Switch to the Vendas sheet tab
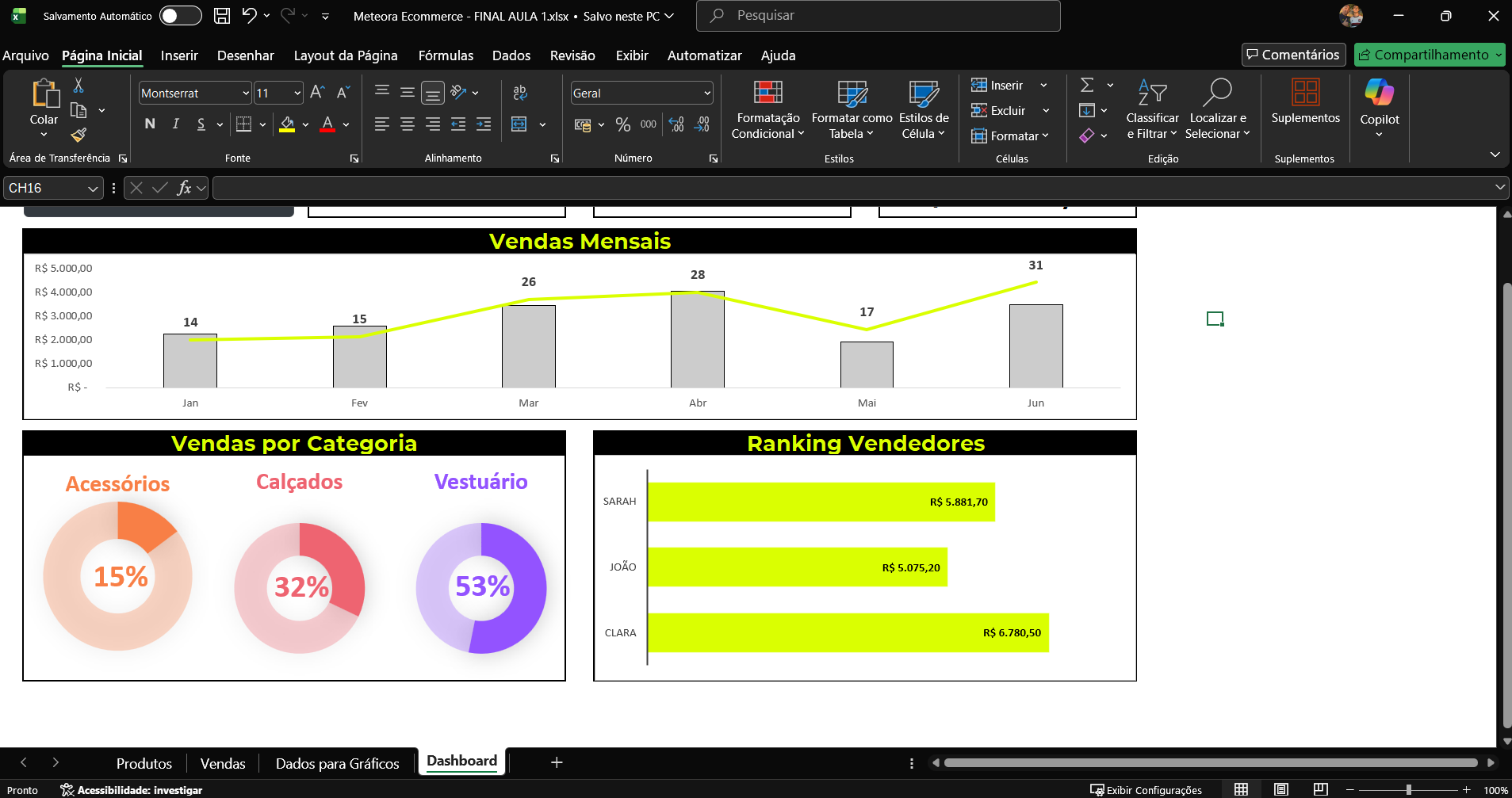Image resolution: width=1512 pixels, height=798 pixels. coord(223,763)
